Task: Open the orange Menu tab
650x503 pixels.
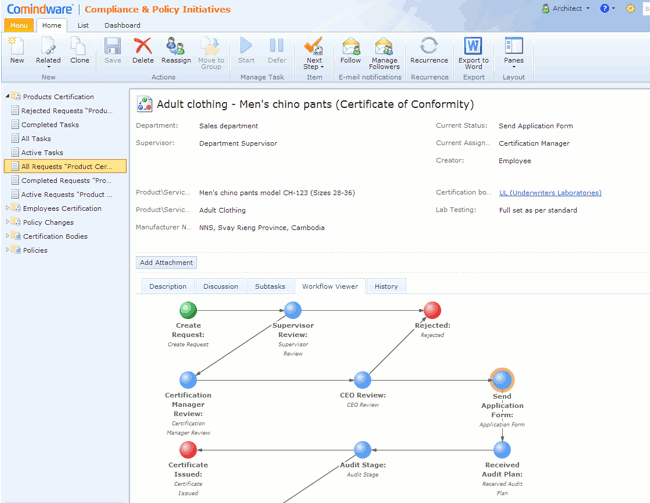Action: coord(19,25)
